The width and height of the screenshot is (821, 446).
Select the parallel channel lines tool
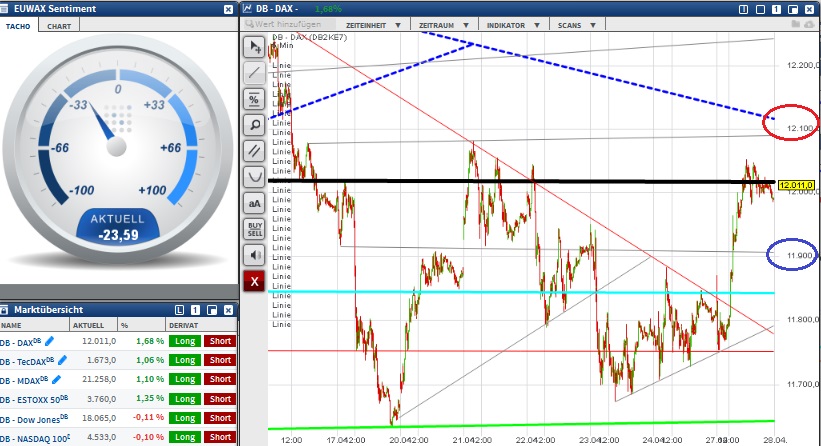pyautogui.click(x=254, y=151)
